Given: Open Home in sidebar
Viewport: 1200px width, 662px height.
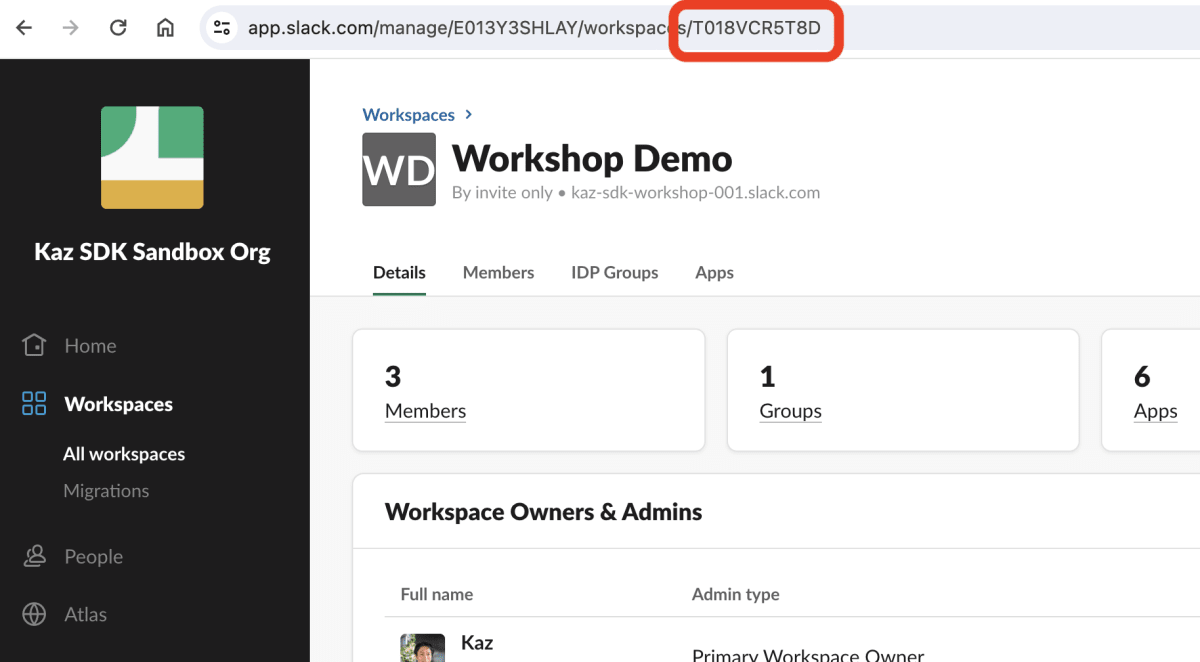Looking at the screenshot, I should (91, 346).
